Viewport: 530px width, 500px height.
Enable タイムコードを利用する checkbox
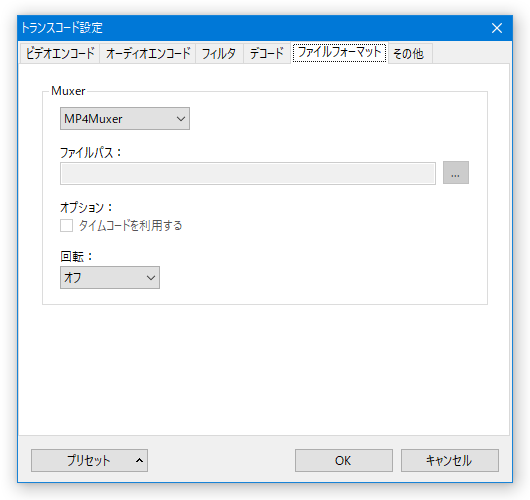67,225
